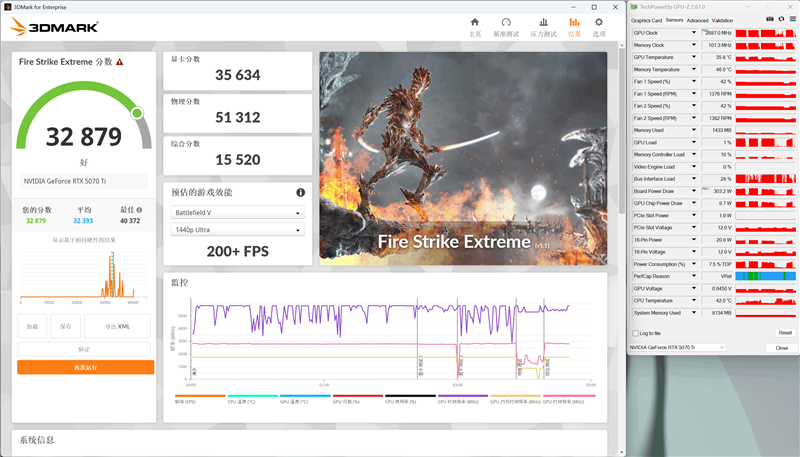Switch to Advanced tab in GPU-Z
Image resolution: width=800 pixels, height=457 pixels.
pos(697,20)
